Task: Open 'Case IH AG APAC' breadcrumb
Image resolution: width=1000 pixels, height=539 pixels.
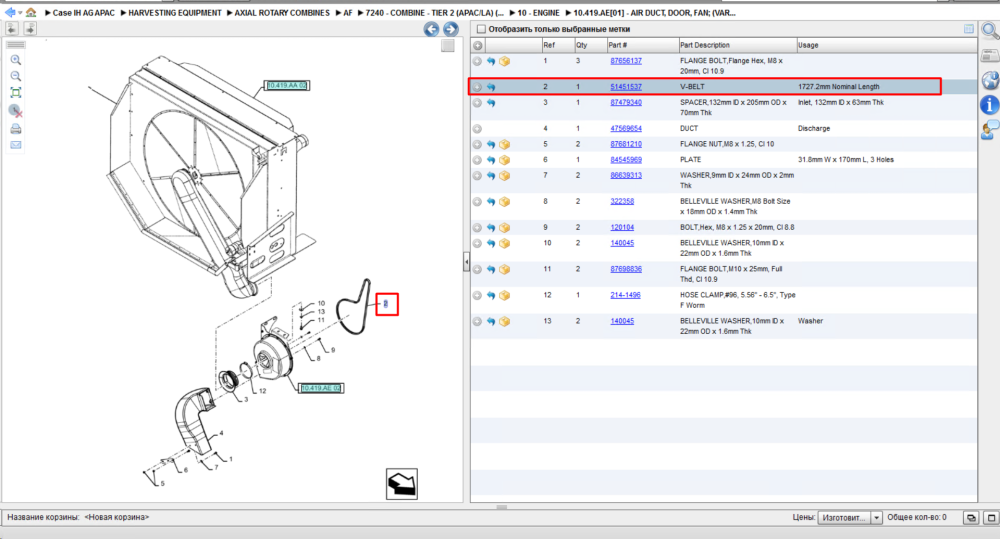Action: click(83, 13)
